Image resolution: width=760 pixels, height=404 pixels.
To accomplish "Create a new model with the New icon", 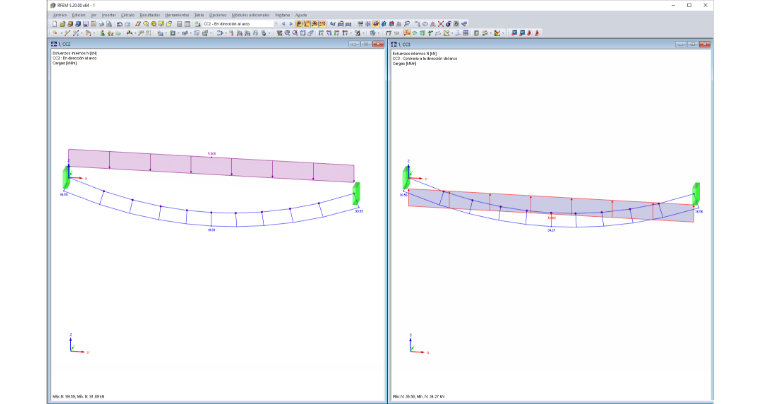I will tap(54, 24).
